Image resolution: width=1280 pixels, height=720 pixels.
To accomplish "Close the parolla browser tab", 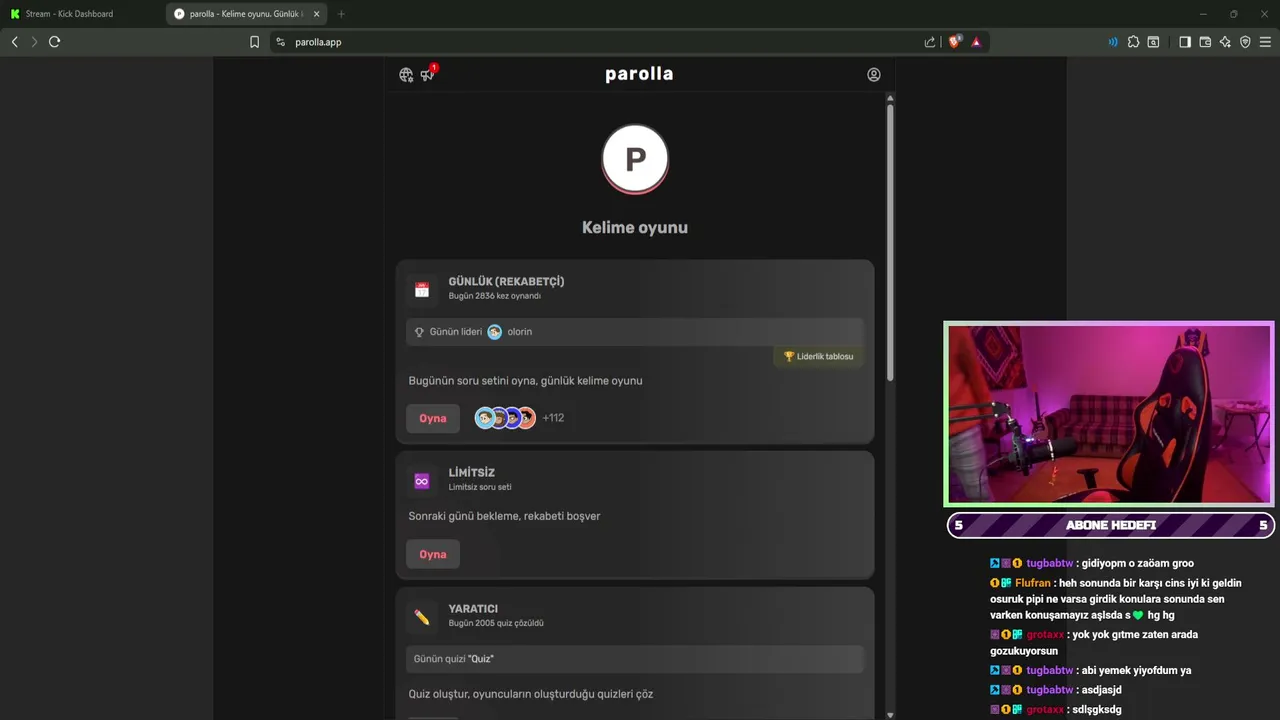I will point(318,14).
